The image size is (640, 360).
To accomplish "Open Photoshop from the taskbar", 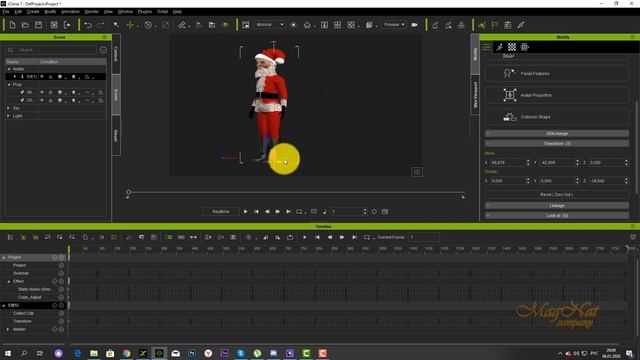I will [x=192, y=353].
